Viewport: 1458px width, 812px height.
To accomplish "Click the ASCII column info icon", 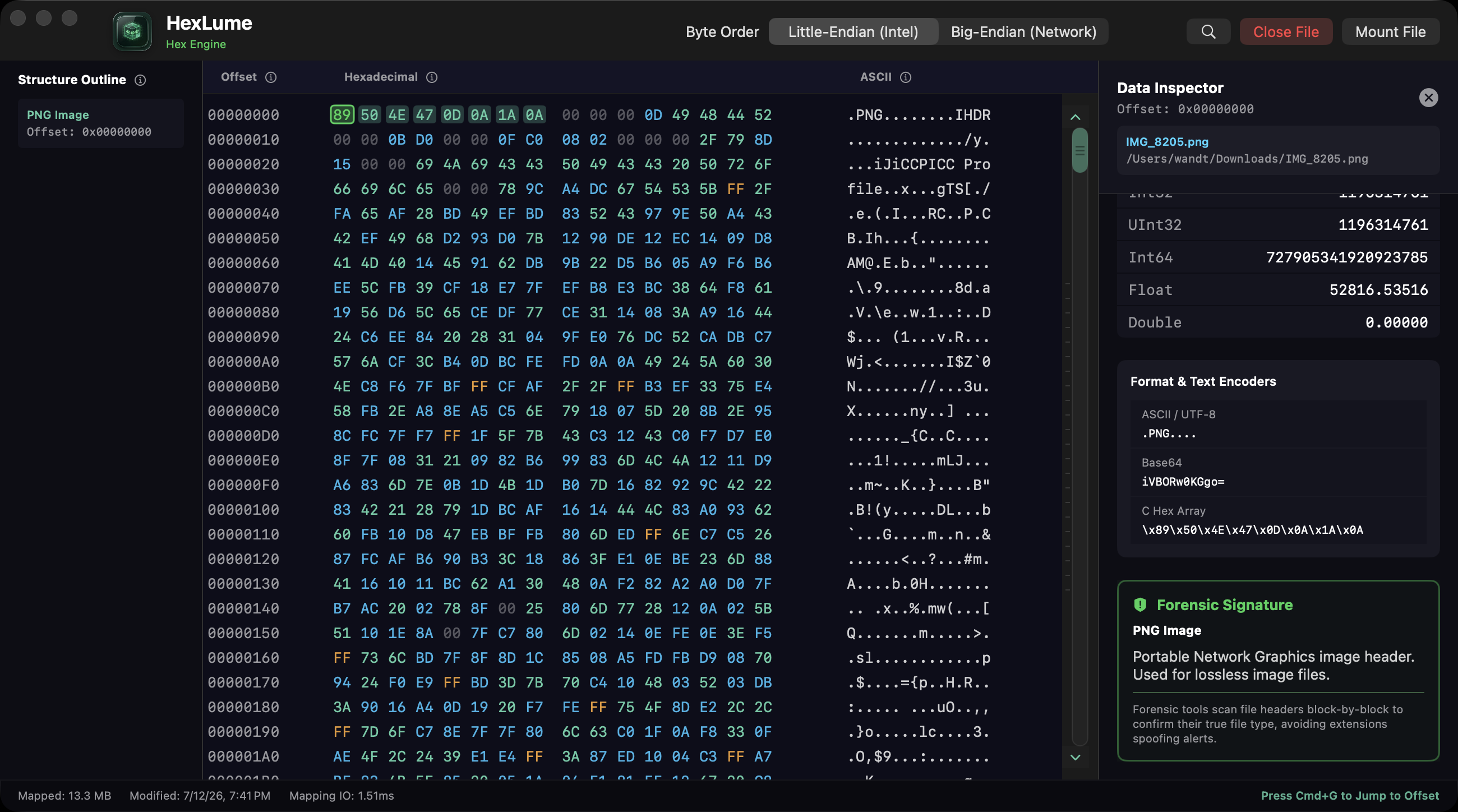I will [x=906, y=77].
